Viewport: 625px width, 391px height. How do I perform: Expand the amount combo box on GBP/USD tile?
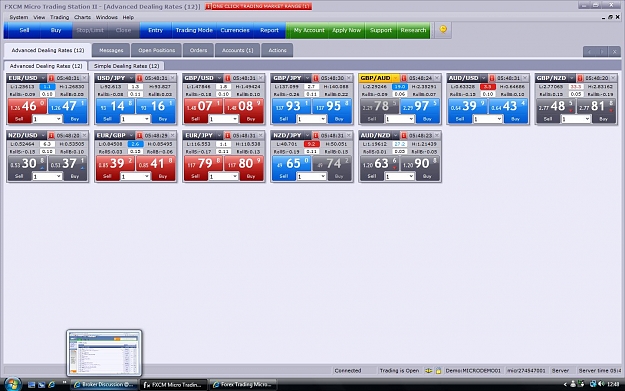[235, 119]
